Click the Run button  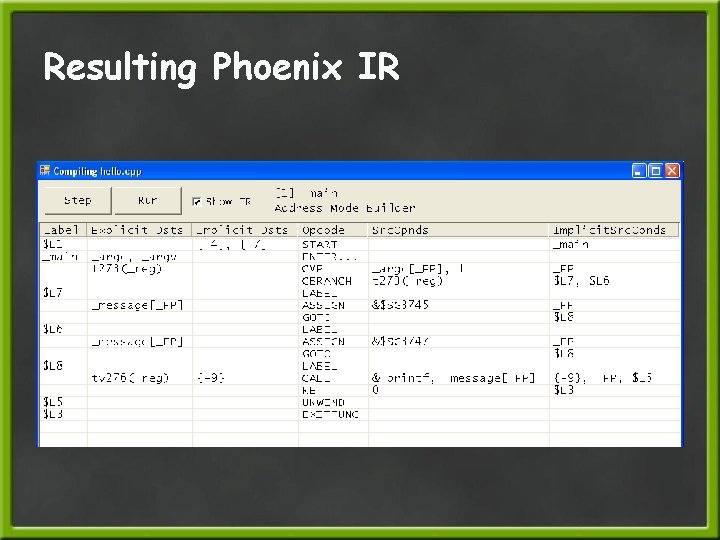pos(148,201)
